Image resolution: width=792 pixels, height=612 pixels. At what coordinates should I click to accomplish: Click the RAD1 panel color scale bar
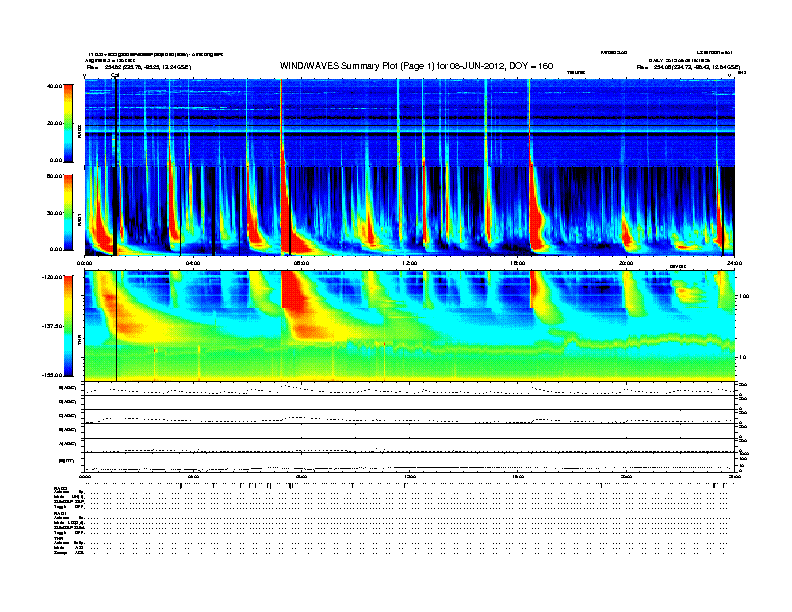pos(68,213)
